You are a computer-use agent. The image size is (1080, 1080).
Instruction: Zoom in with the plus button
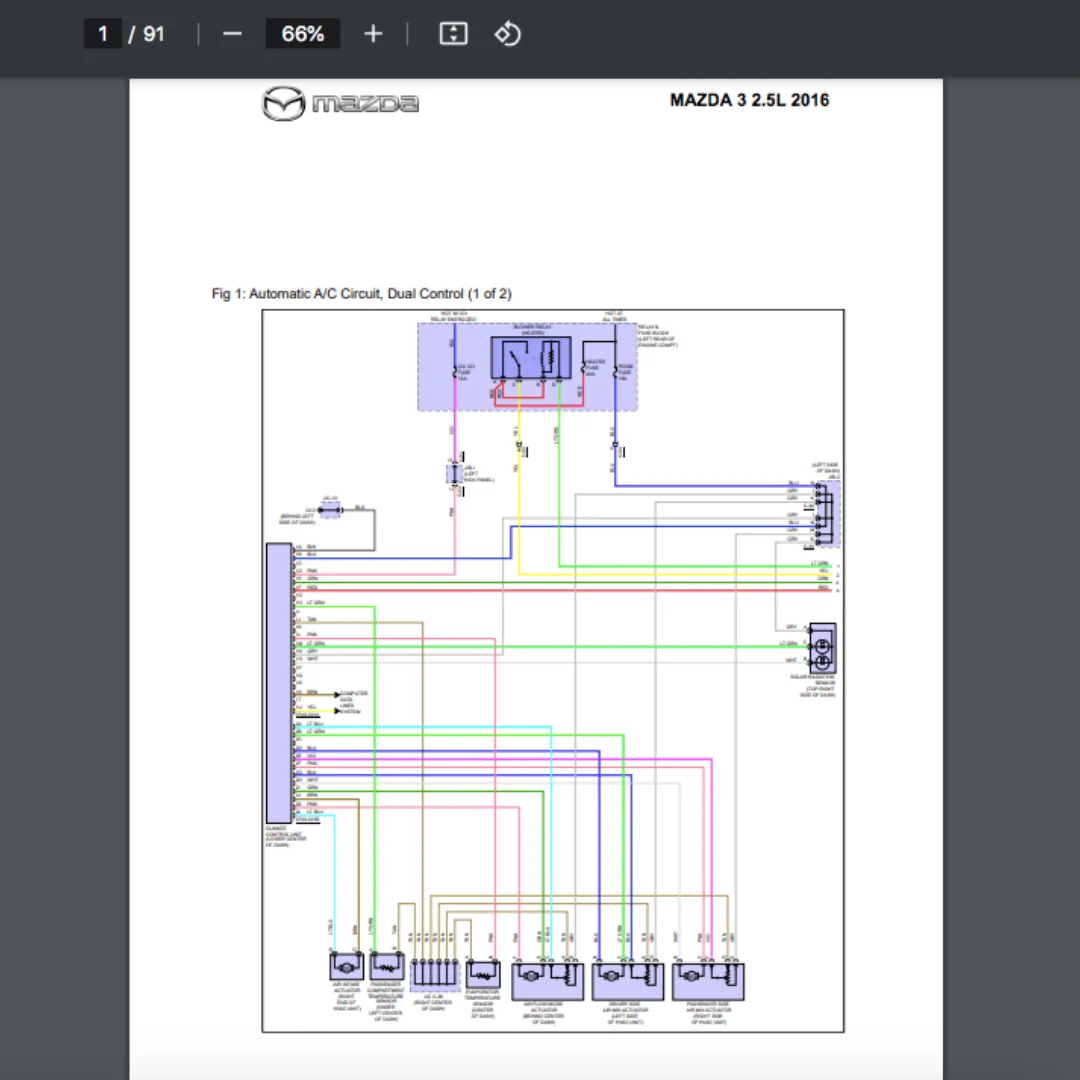[x=373, y=34]
